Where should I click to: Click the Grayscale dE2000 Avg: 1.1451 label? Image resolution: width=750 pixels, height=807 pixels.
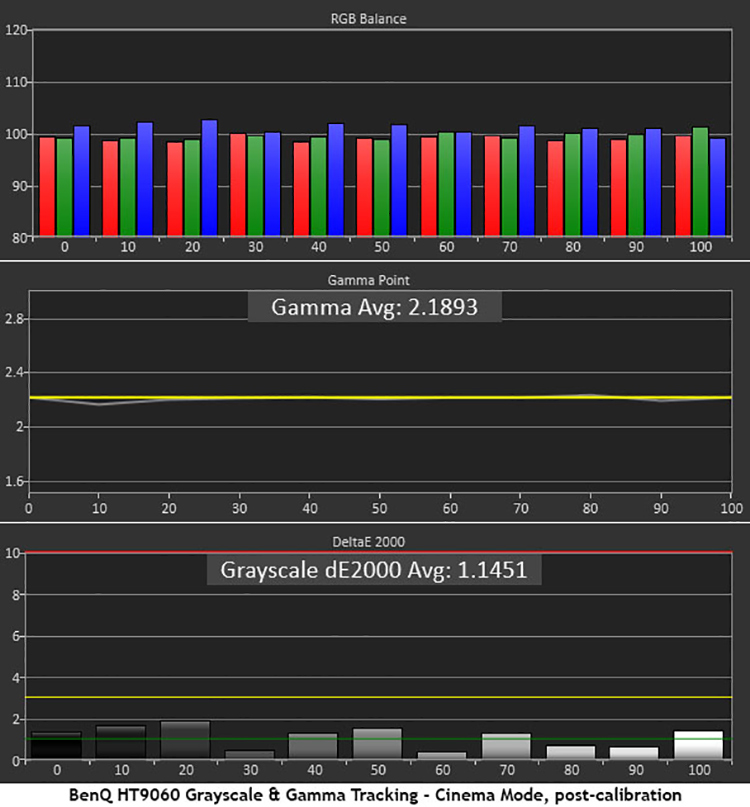[373, 569]
